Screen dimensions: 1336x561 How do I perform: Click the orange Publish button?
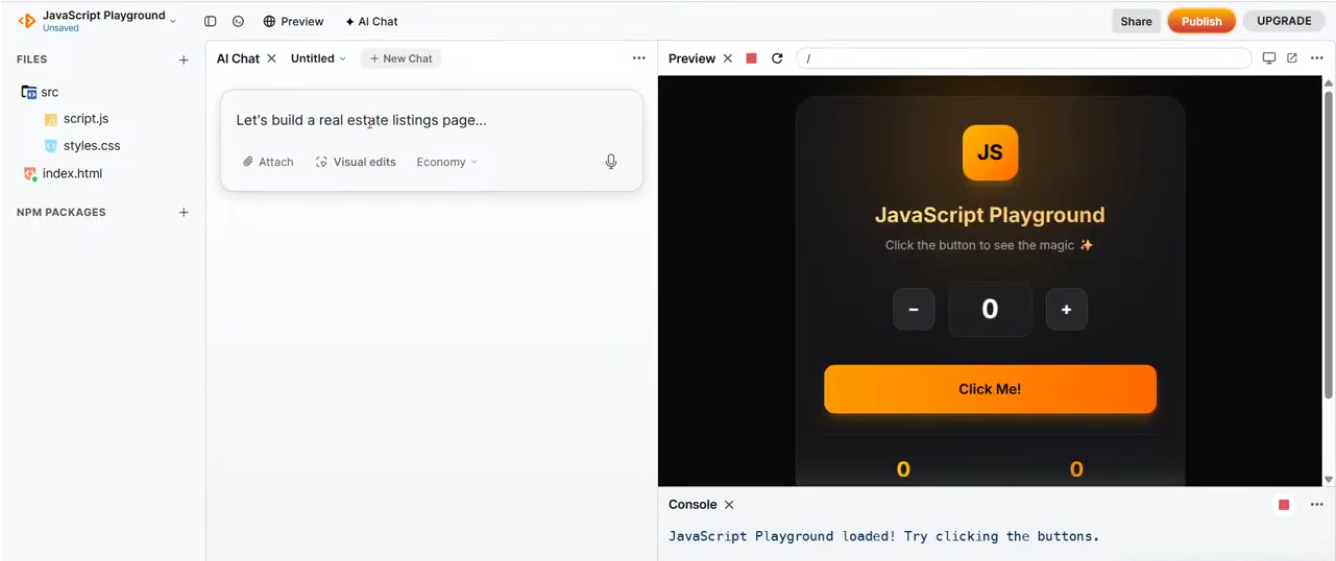(x=1201, y=21)
